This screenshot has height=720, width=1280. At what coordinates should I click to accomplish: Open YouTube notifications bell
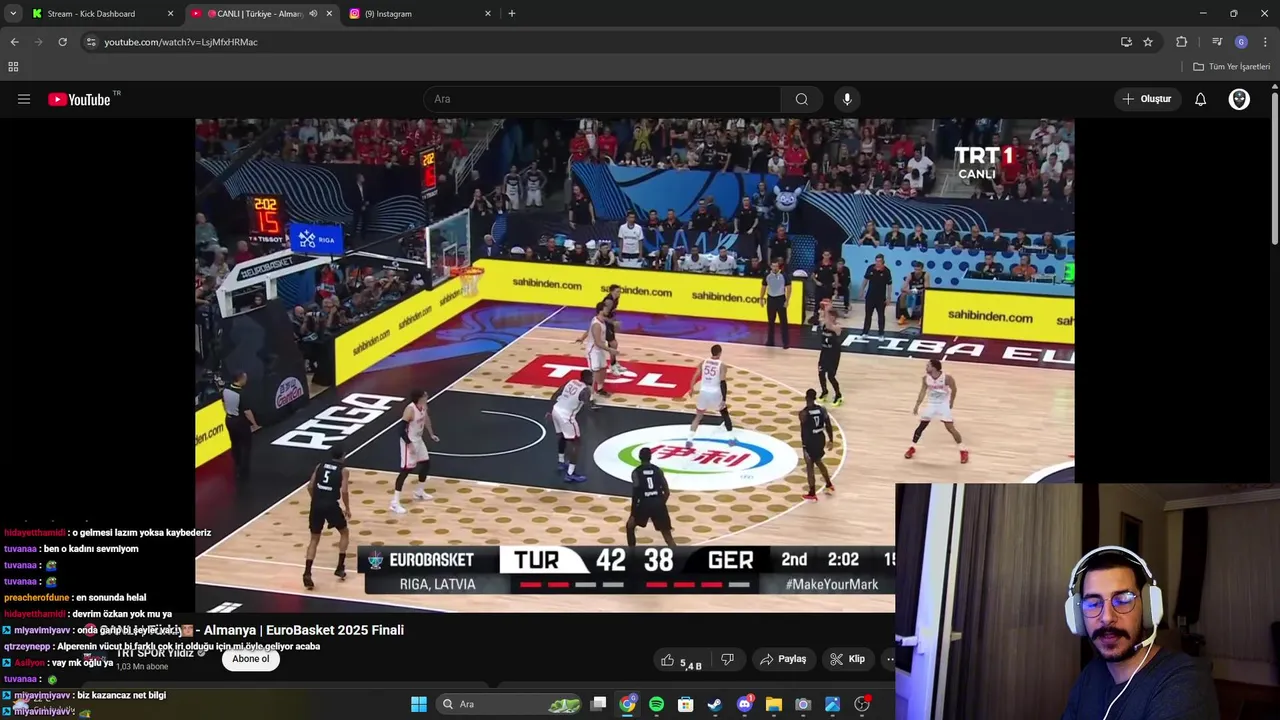(x=1200, y=99)
